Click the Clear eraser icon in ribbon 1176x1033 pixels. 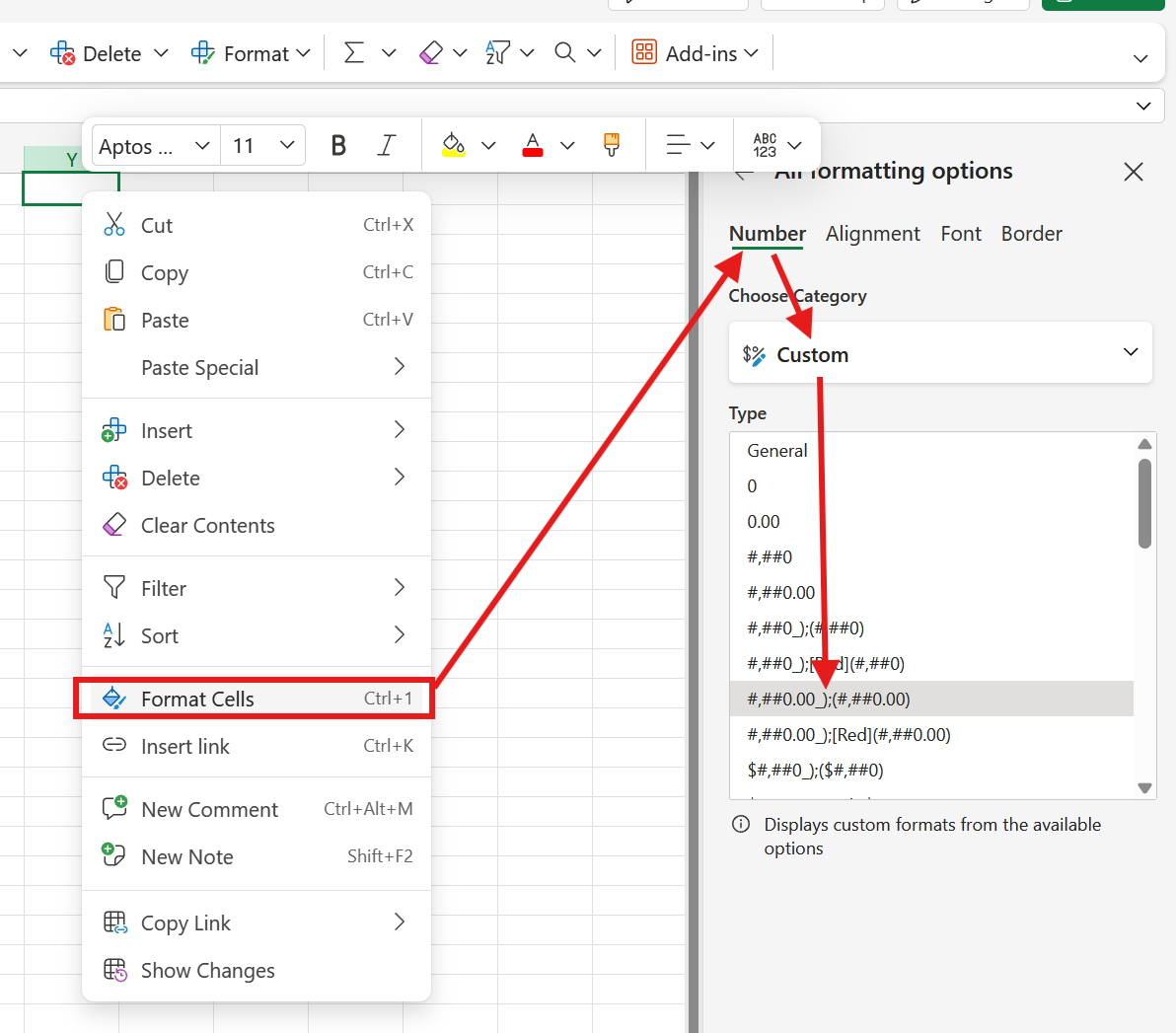click(x=431, y=53)
